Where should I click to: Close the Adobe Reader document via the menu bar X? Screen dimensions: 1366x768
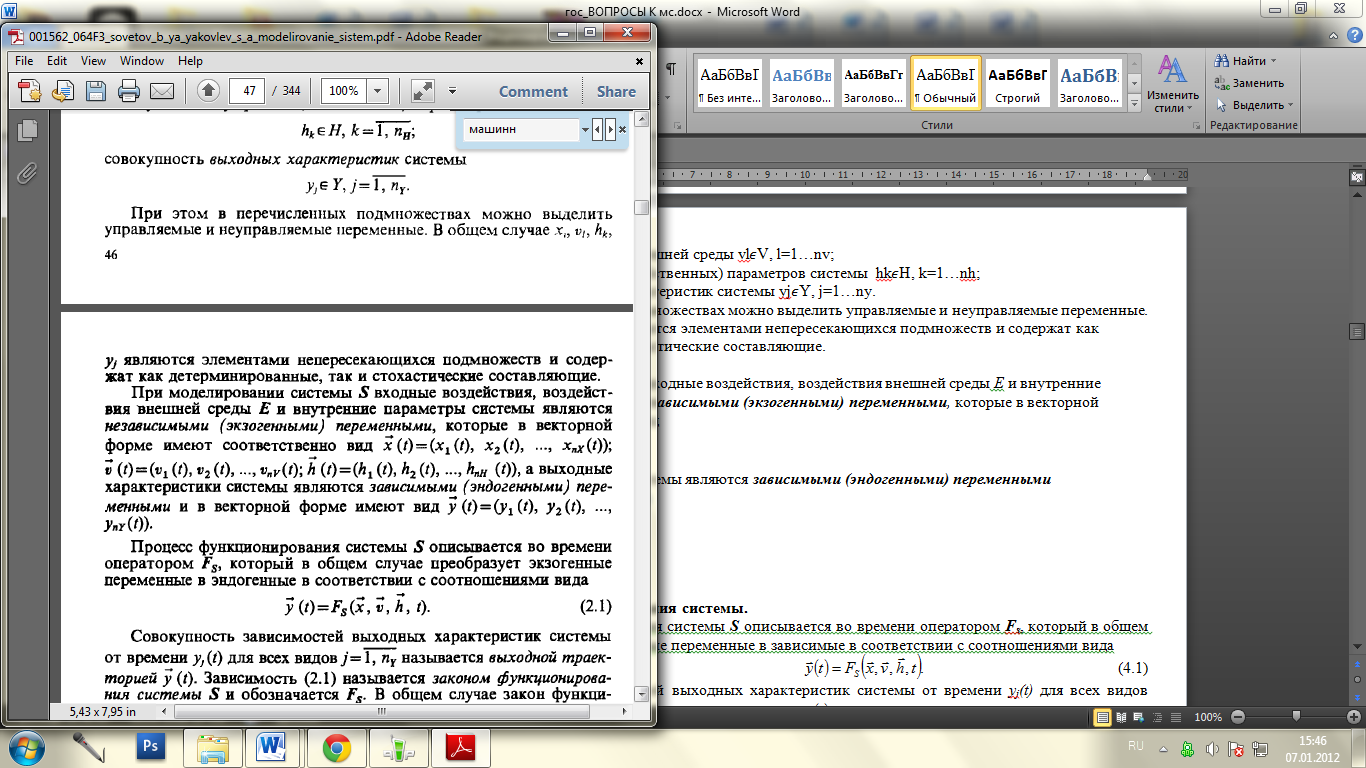click(640, 60)
